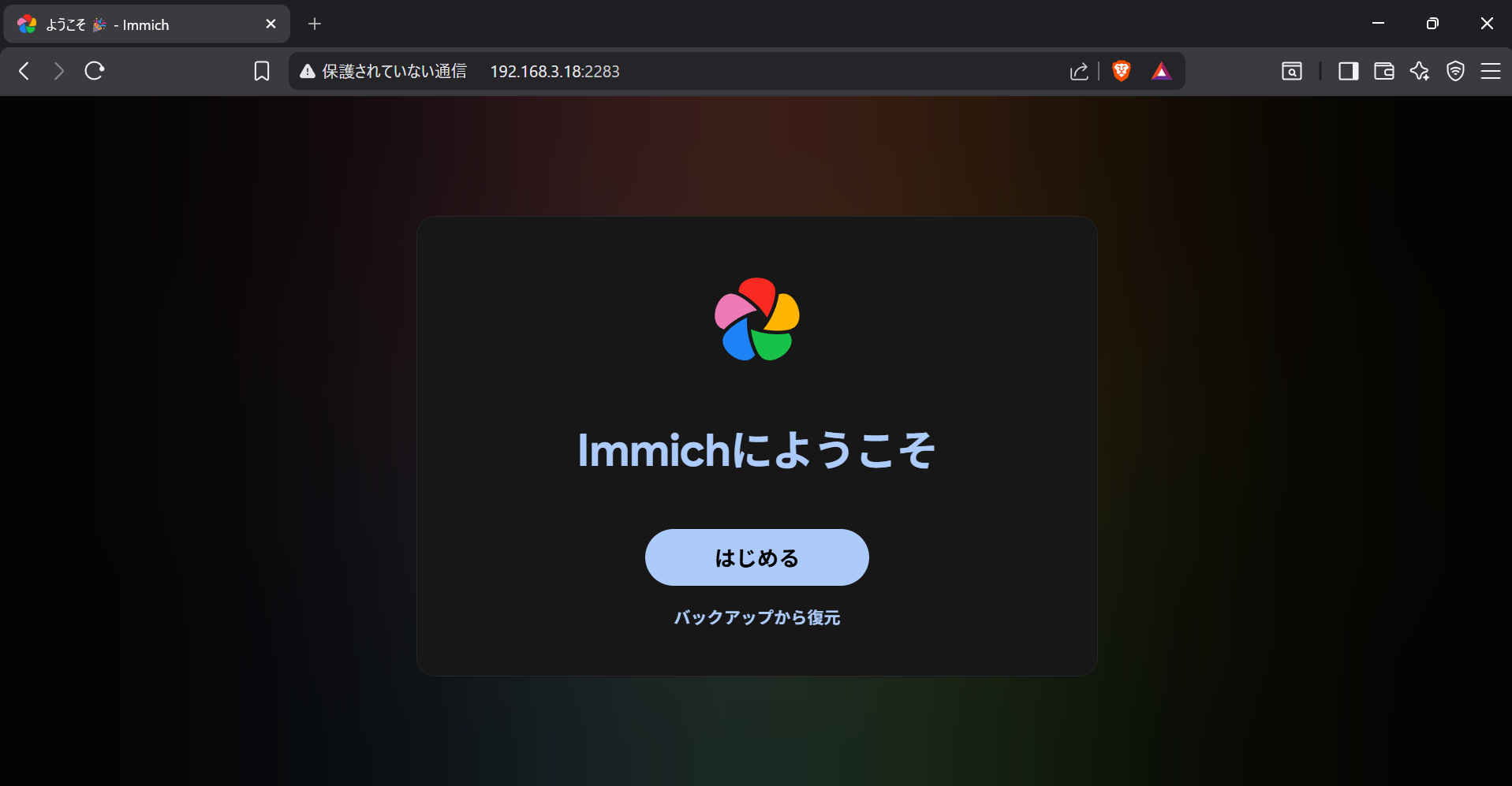Open find-in-page search icon
The height and width of the screenshot is (786, 1512).
coord(1291,71)
